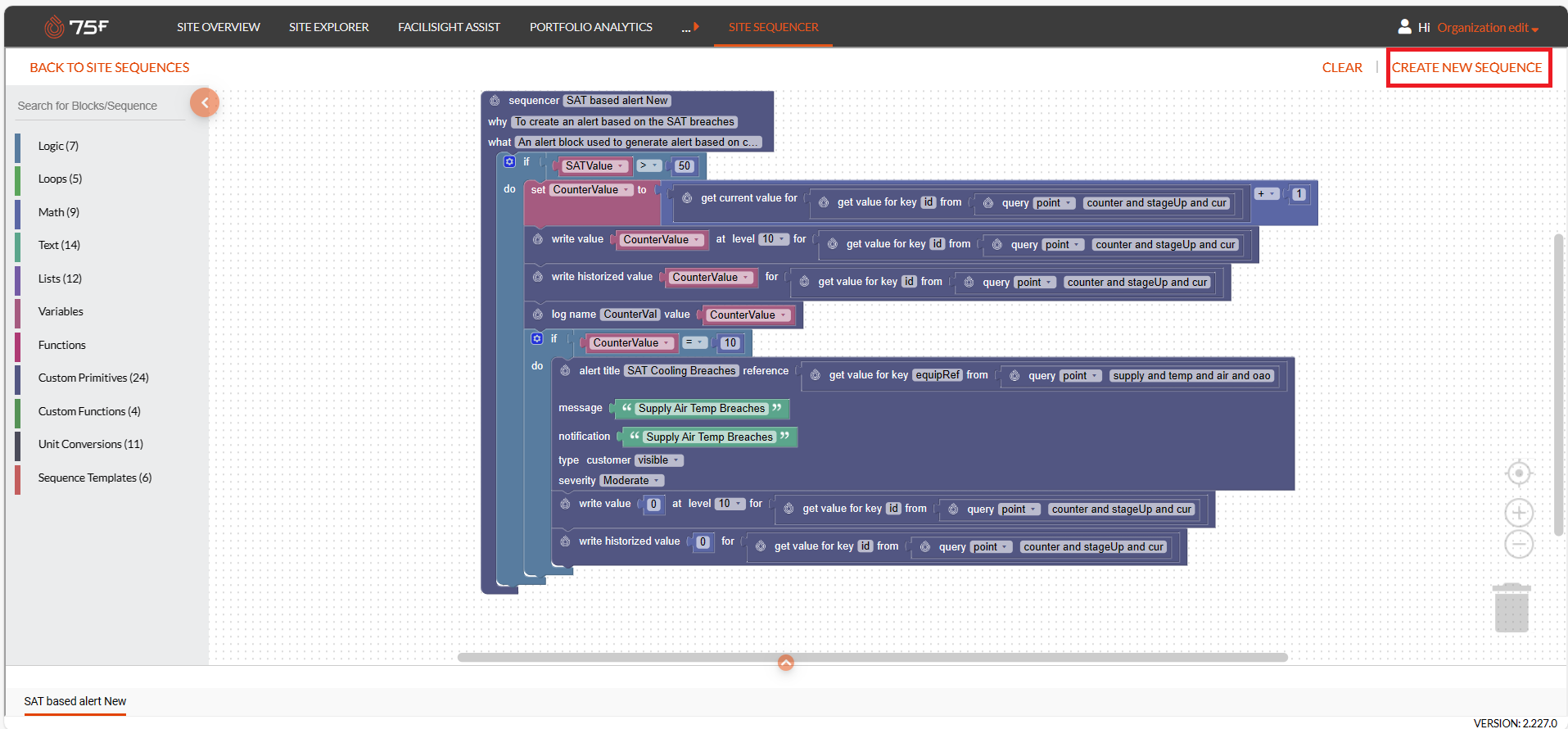Click gear icon on 'alert title' block
This screenshot has height=729, width=1568.
click(x=565, y=371)
